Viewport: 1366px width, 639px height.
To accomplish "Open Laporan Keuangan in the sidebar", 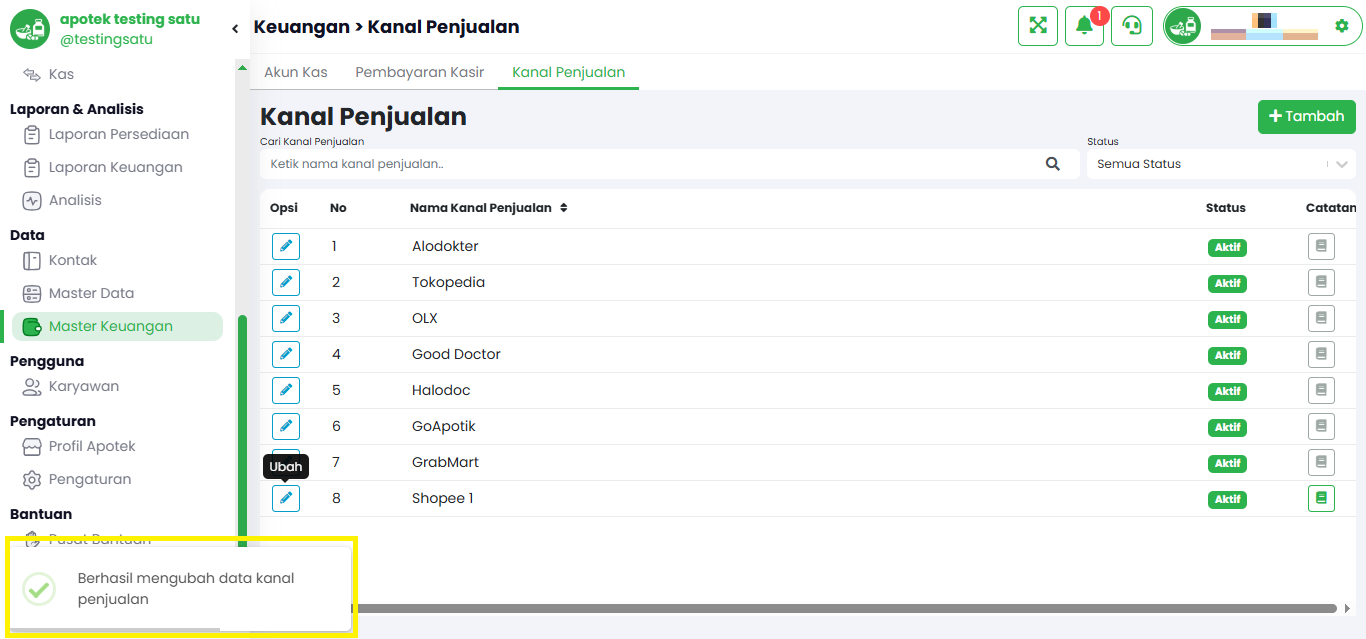I will pyautogui.click(x=116, y=167).
